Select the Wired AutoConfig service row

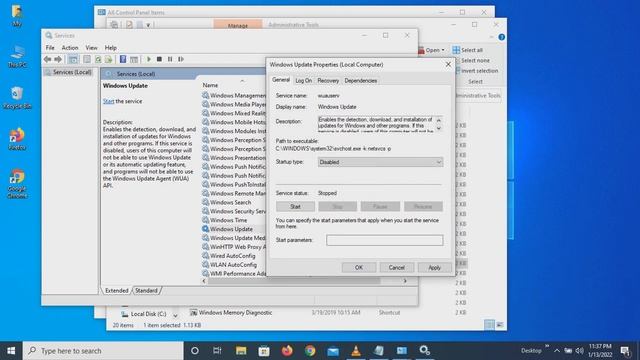pyautogui.click(x=233, y=256)
